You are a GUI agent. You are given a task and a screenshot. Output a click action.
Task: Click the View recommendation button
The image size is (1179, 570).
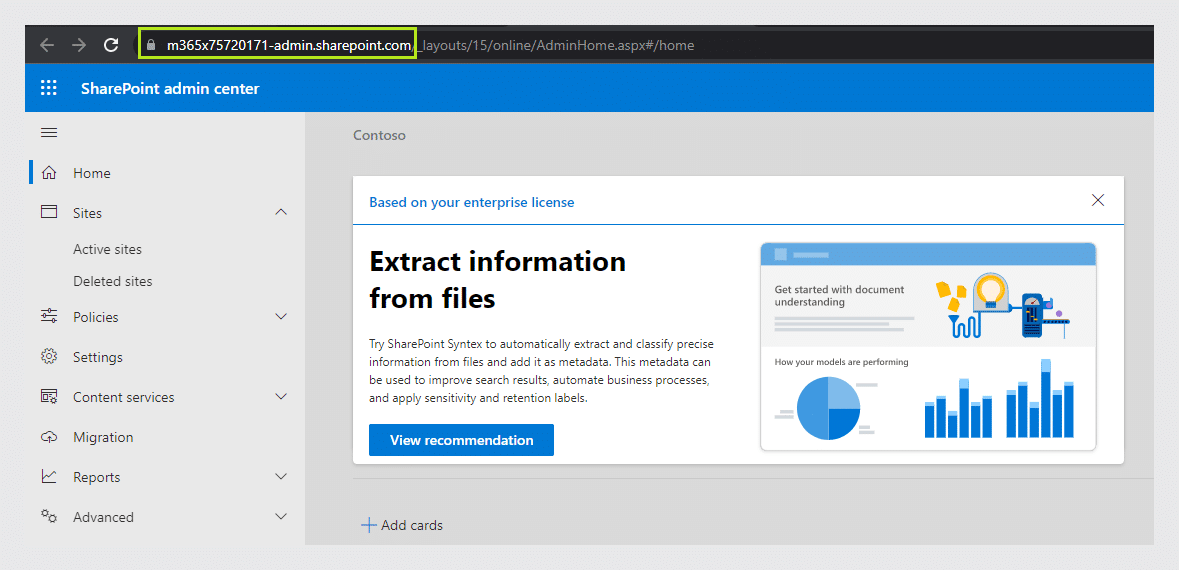pyautogui.click(x=461, y=440)
